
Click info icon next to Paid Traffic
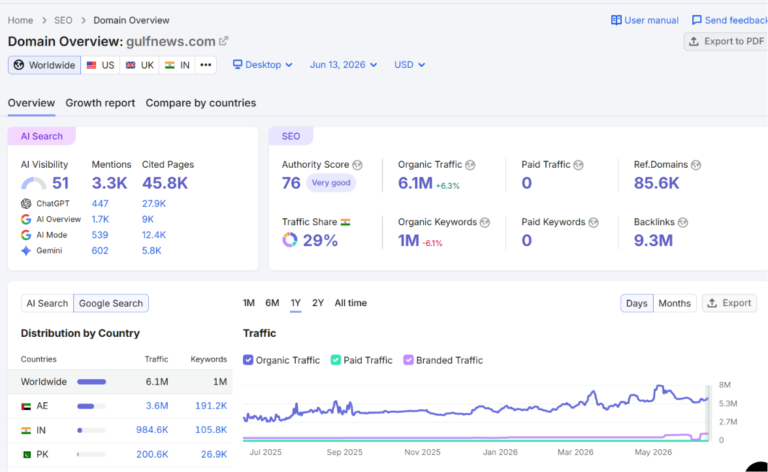coord(578,165)
